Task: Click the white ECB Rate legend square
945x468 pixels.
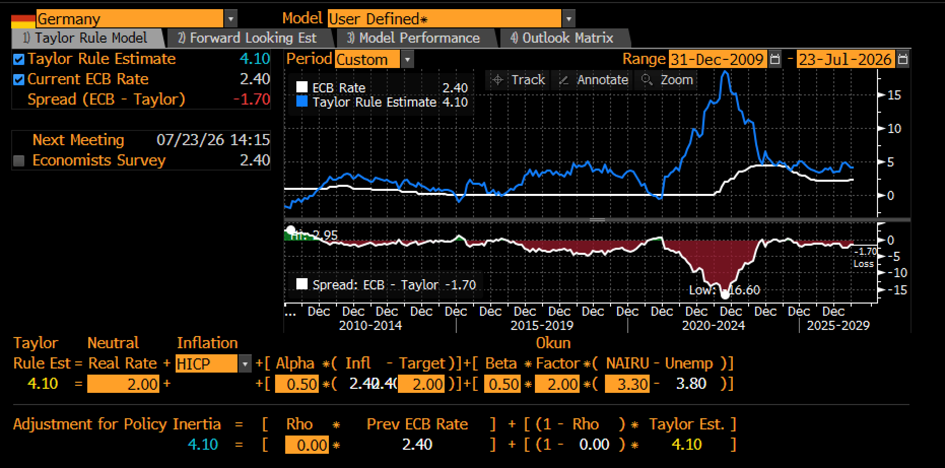Action: click(303, 88)
